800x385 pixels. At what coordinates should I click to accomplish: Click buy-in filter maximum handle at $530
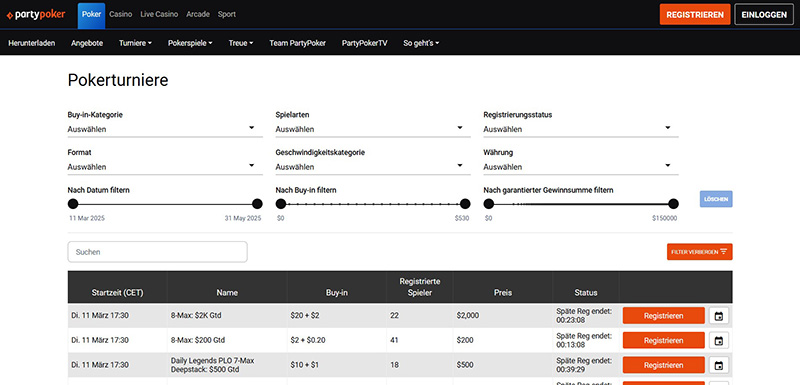[465, 204]
